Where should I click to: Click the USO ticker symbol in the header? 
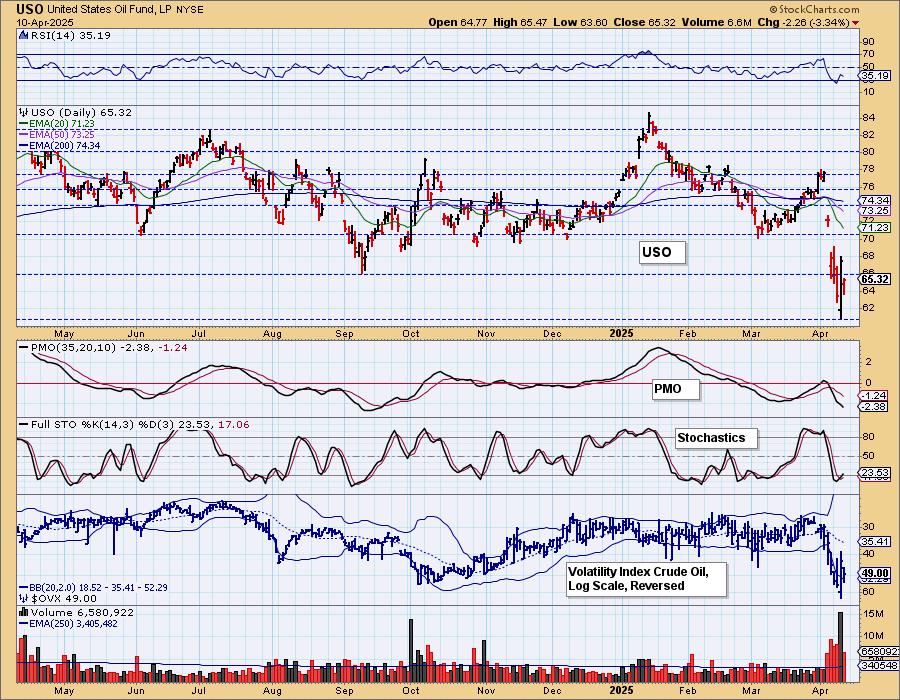tap(30, 9)
